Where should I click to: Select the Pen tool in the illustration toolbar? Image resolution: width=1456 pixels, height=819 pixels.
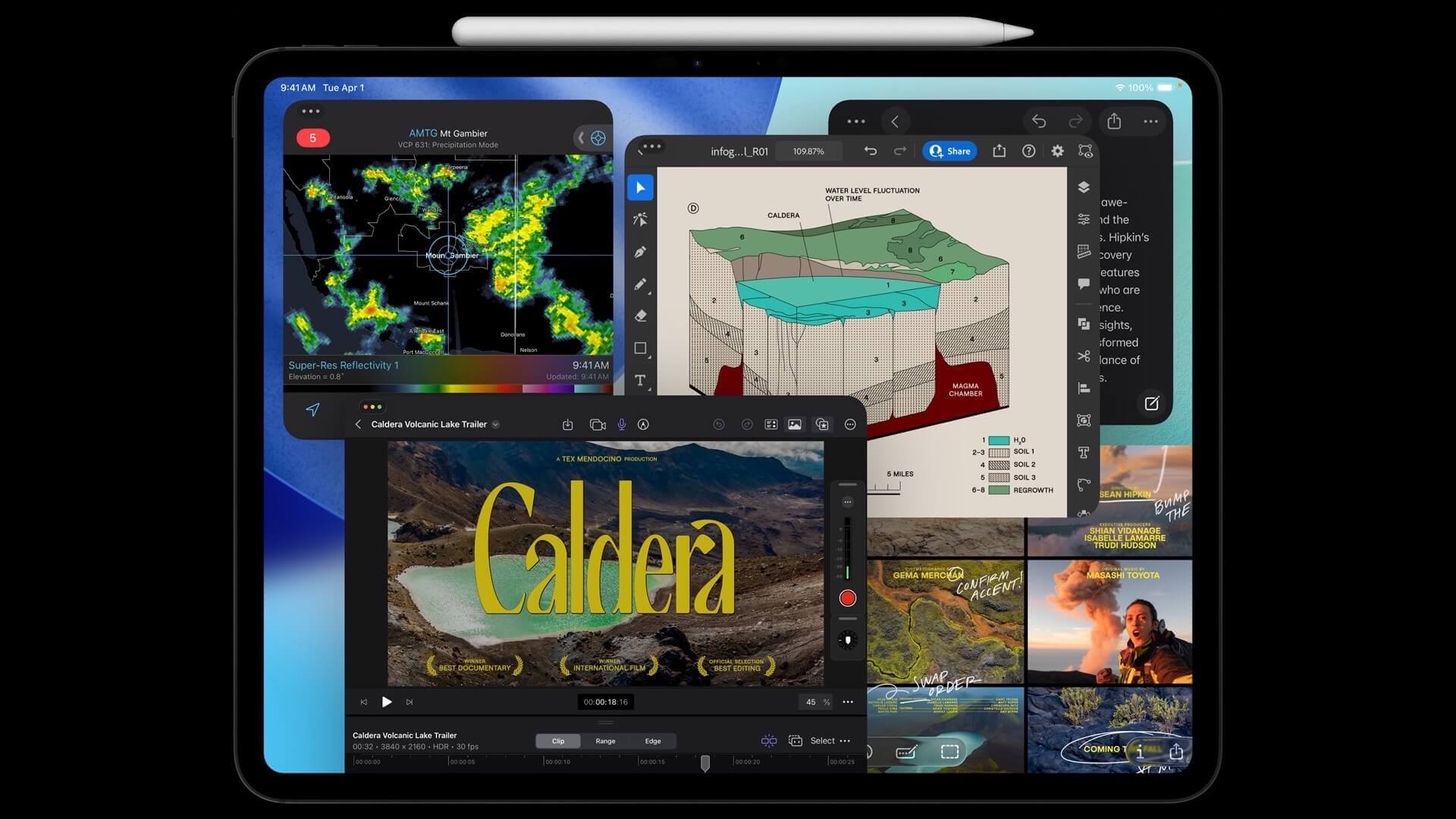640,252
